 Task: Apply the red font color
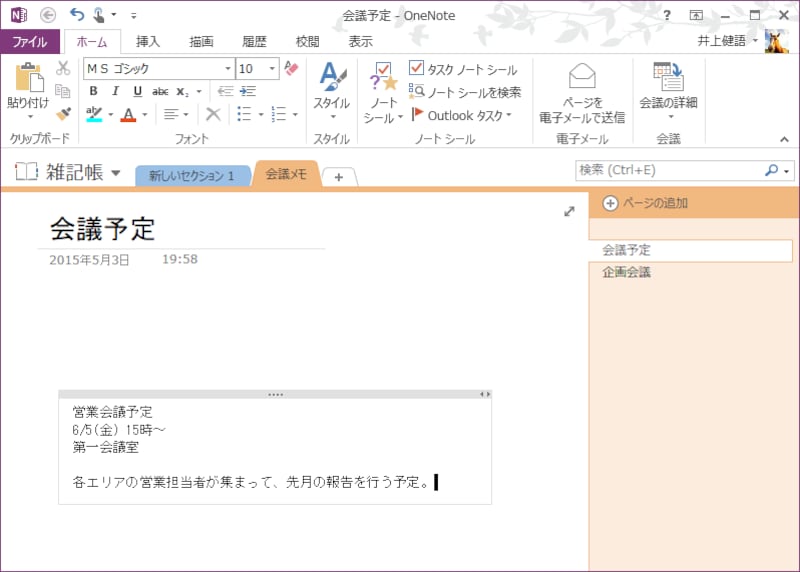point(129,114)
